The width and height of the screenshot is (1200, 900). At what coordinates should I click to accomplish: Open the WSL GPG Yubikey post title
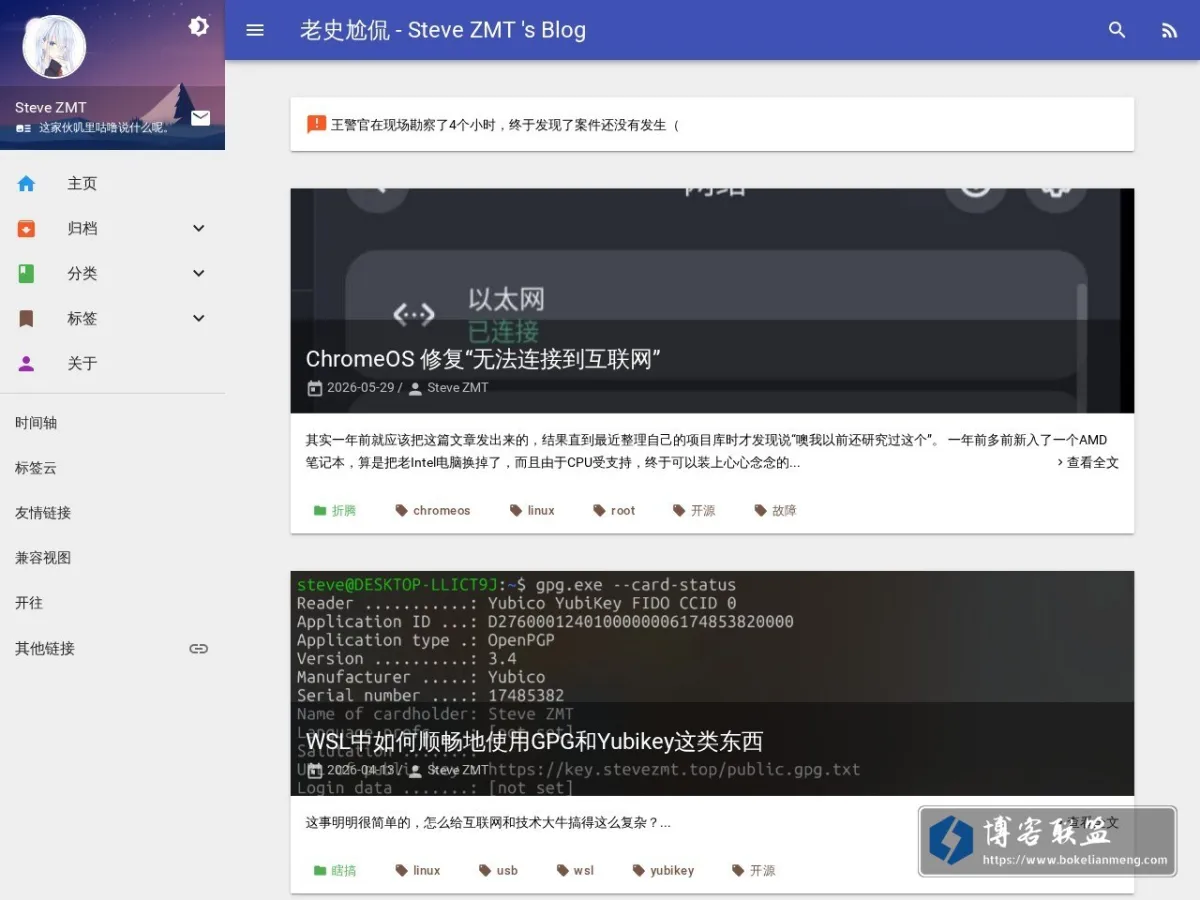coord(535,741)
